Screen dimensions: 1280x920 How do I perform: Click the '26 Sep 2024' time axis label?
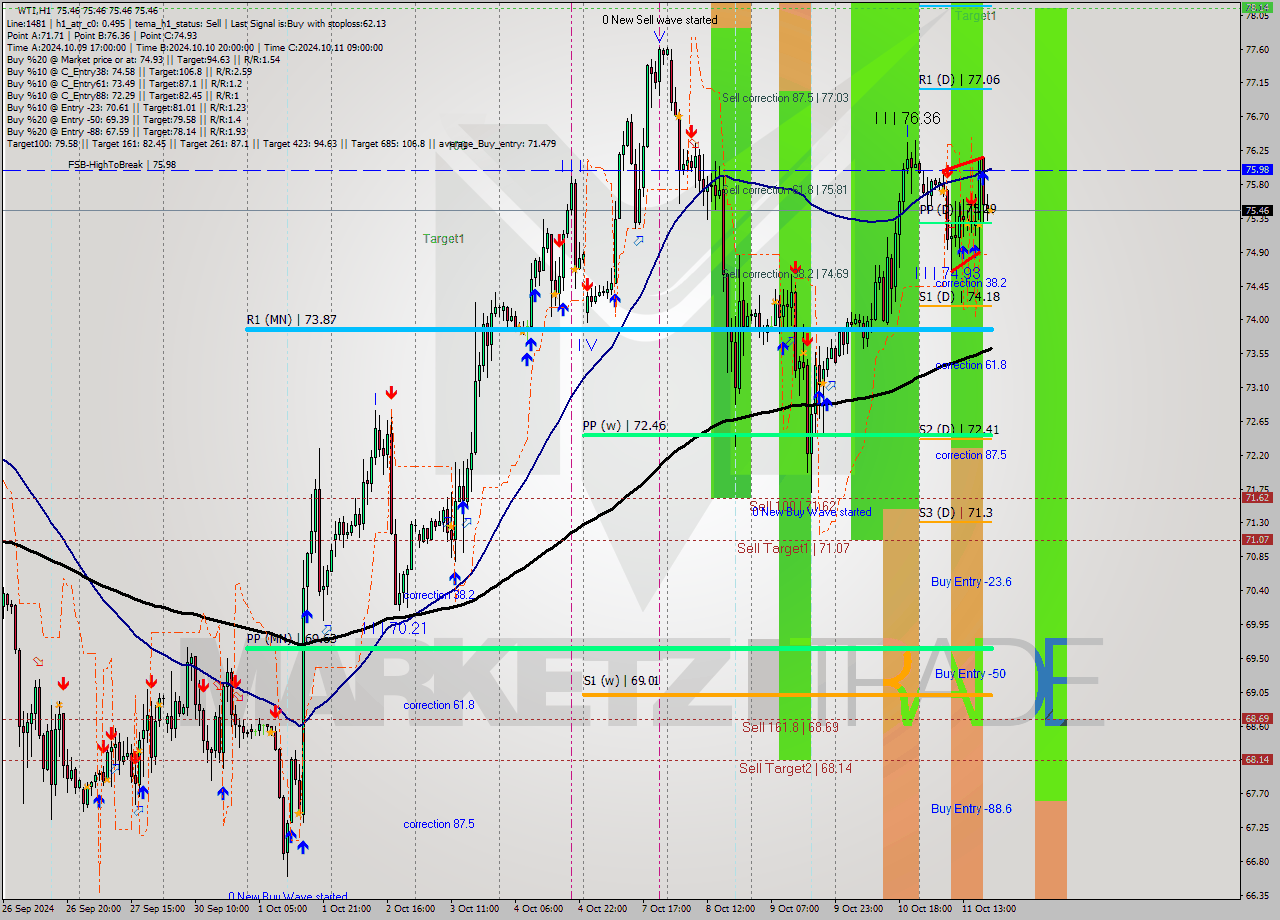click(29, 909)
